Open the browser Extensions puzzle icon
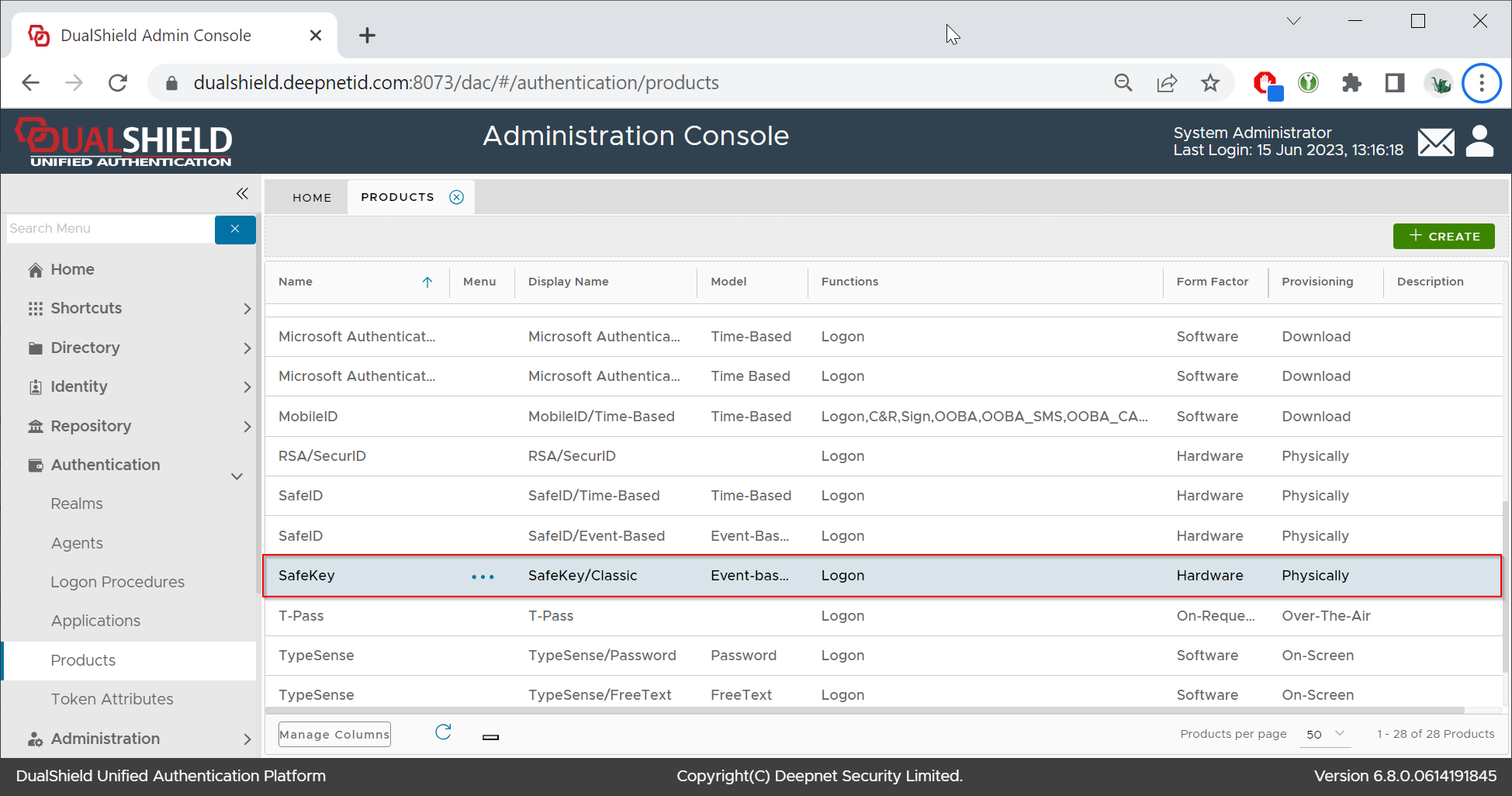 tap(1351, 83)
